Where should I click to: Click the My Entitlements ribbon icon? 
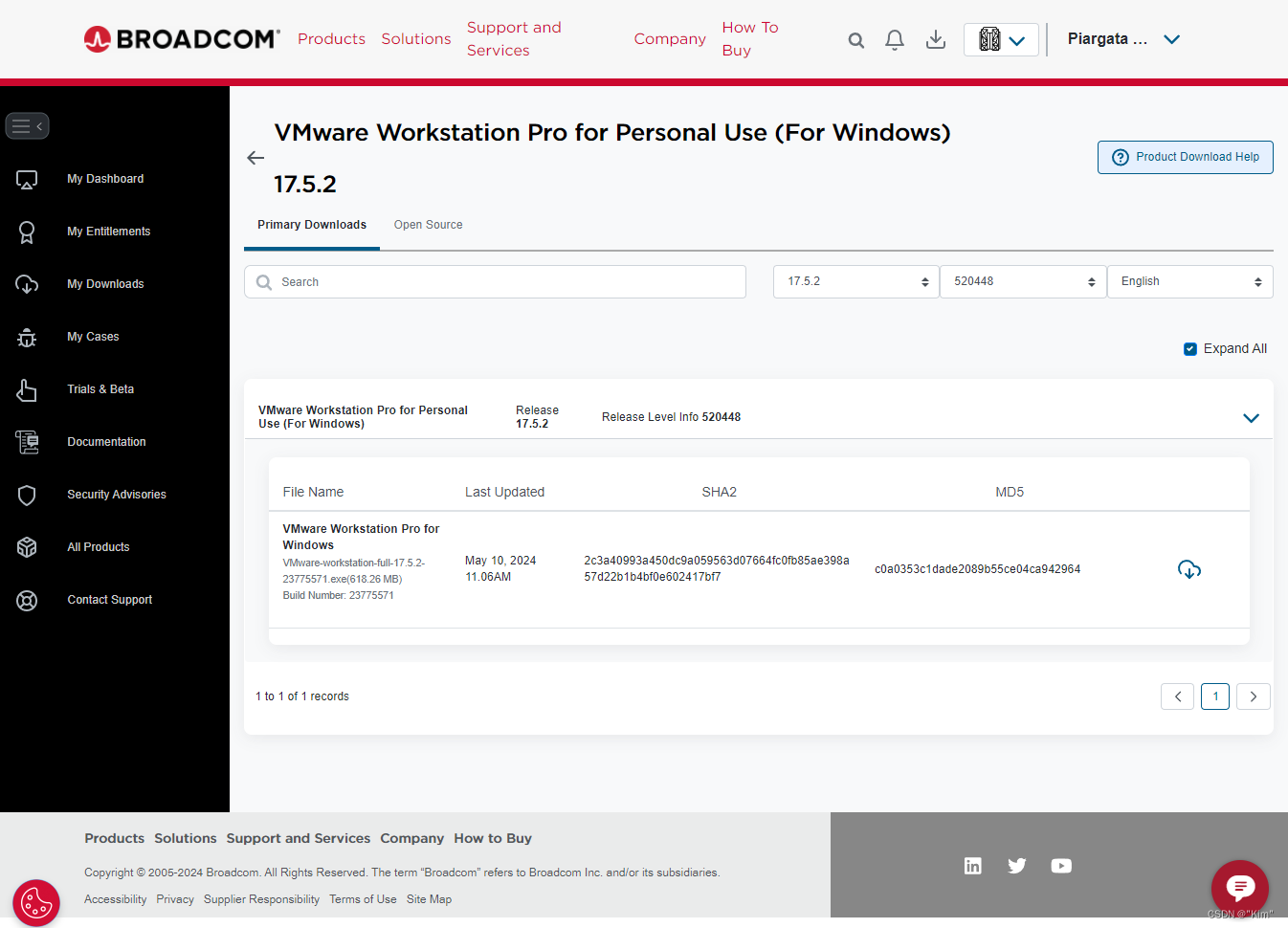point(27,232)
